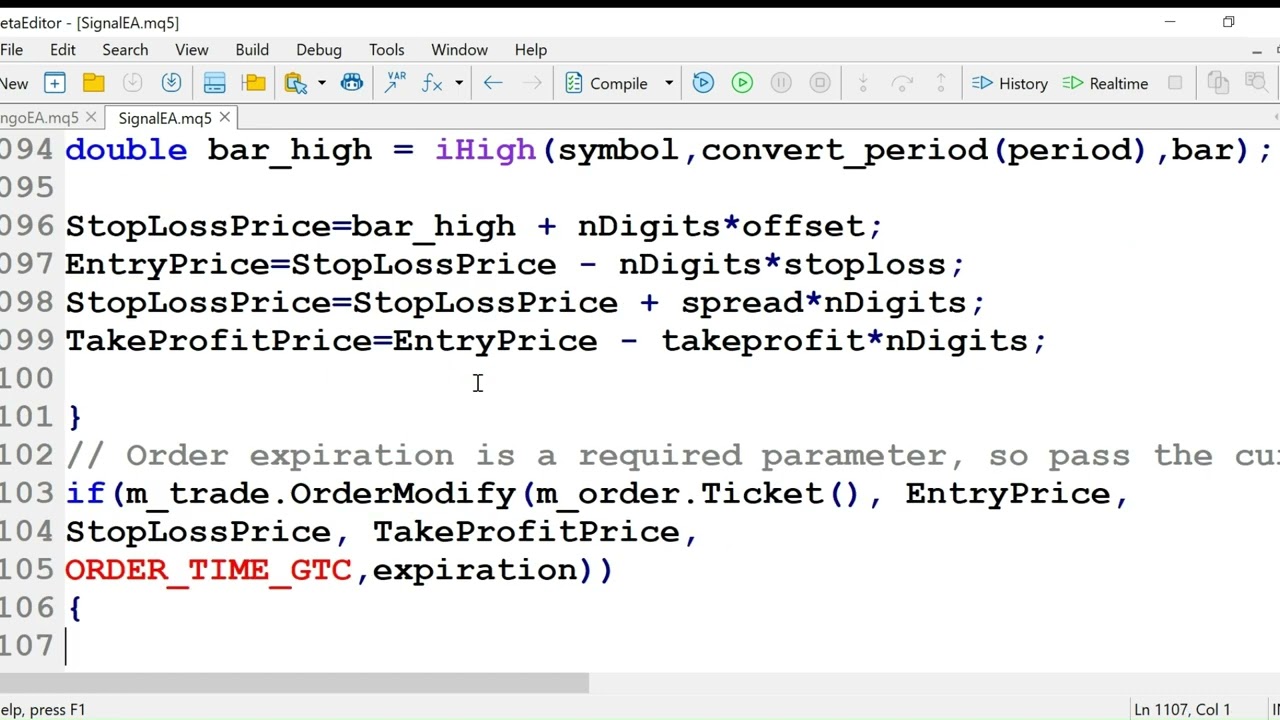Switch to the partially visible ngoEA.mq5 tab
The height and width of the screenshot is (720, 1280).
tap(40, 118)
